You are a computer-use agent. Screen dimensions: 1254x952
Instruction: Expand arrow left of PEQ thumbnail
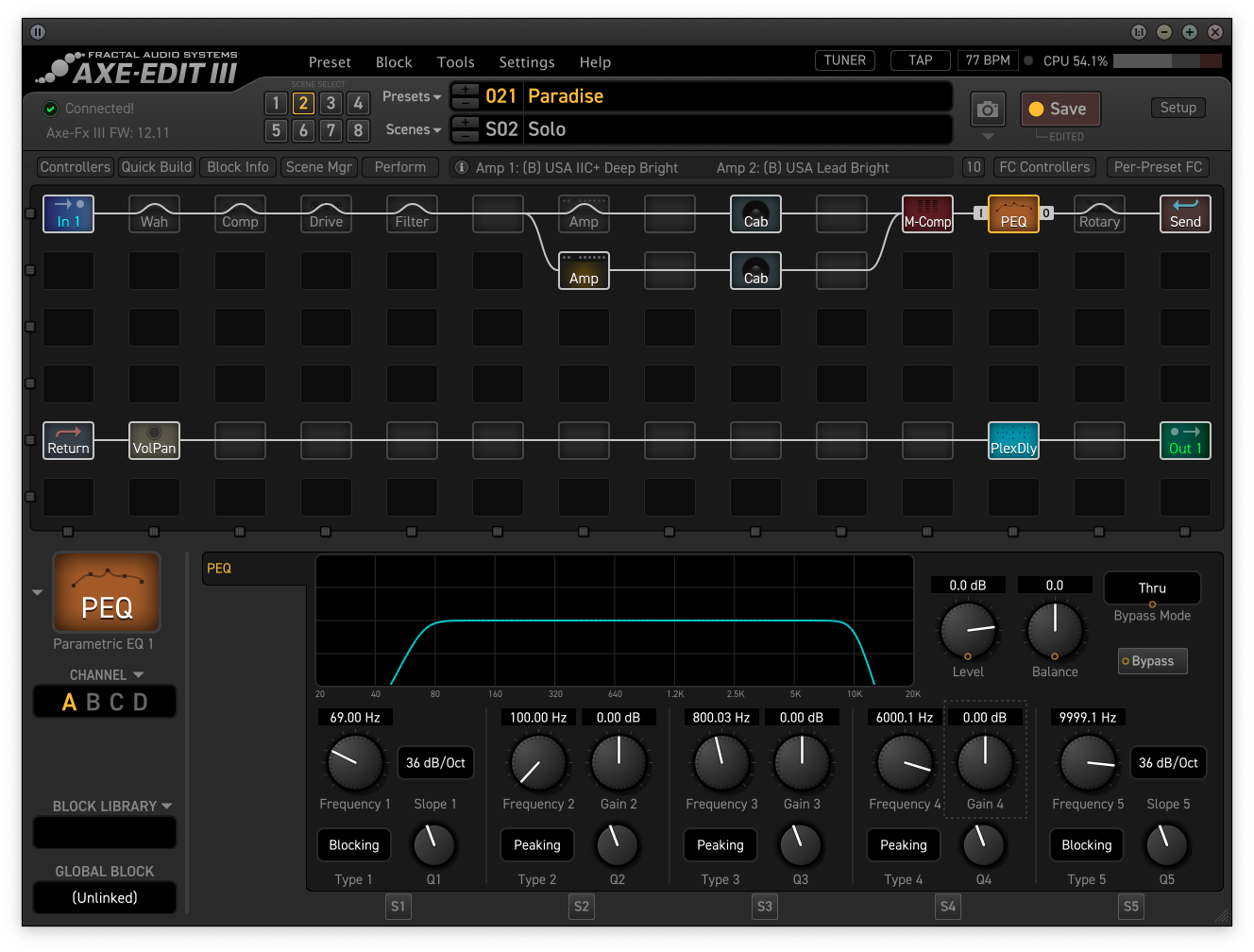(38, 592)
